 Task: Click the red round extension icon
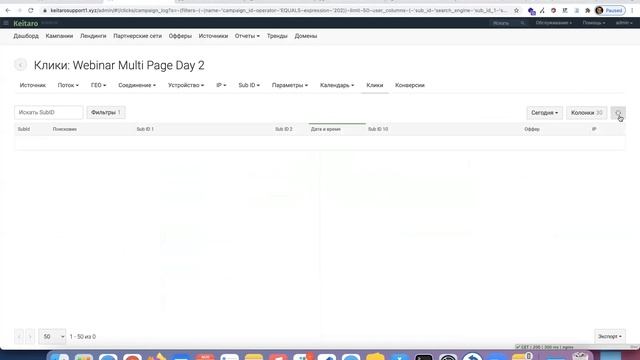[x=553, y=11]
